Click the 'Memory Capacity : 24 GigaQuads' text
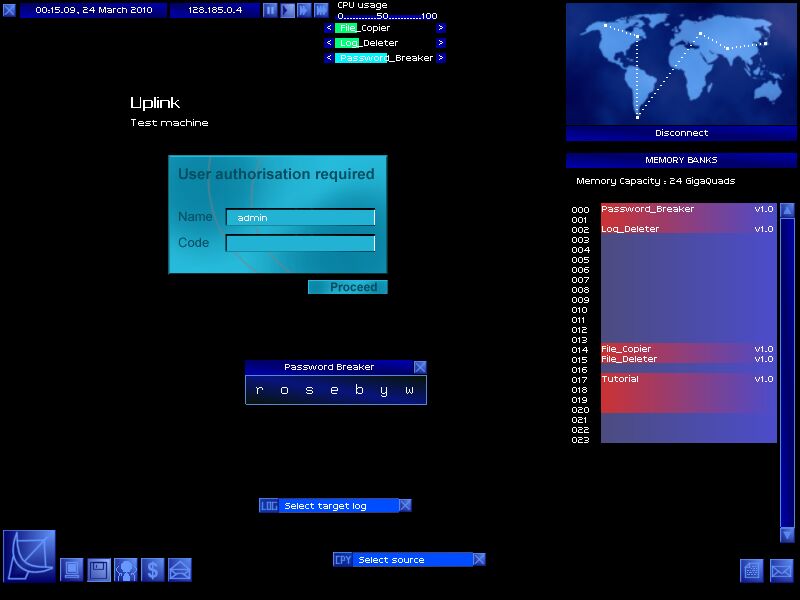 [656, 181]
